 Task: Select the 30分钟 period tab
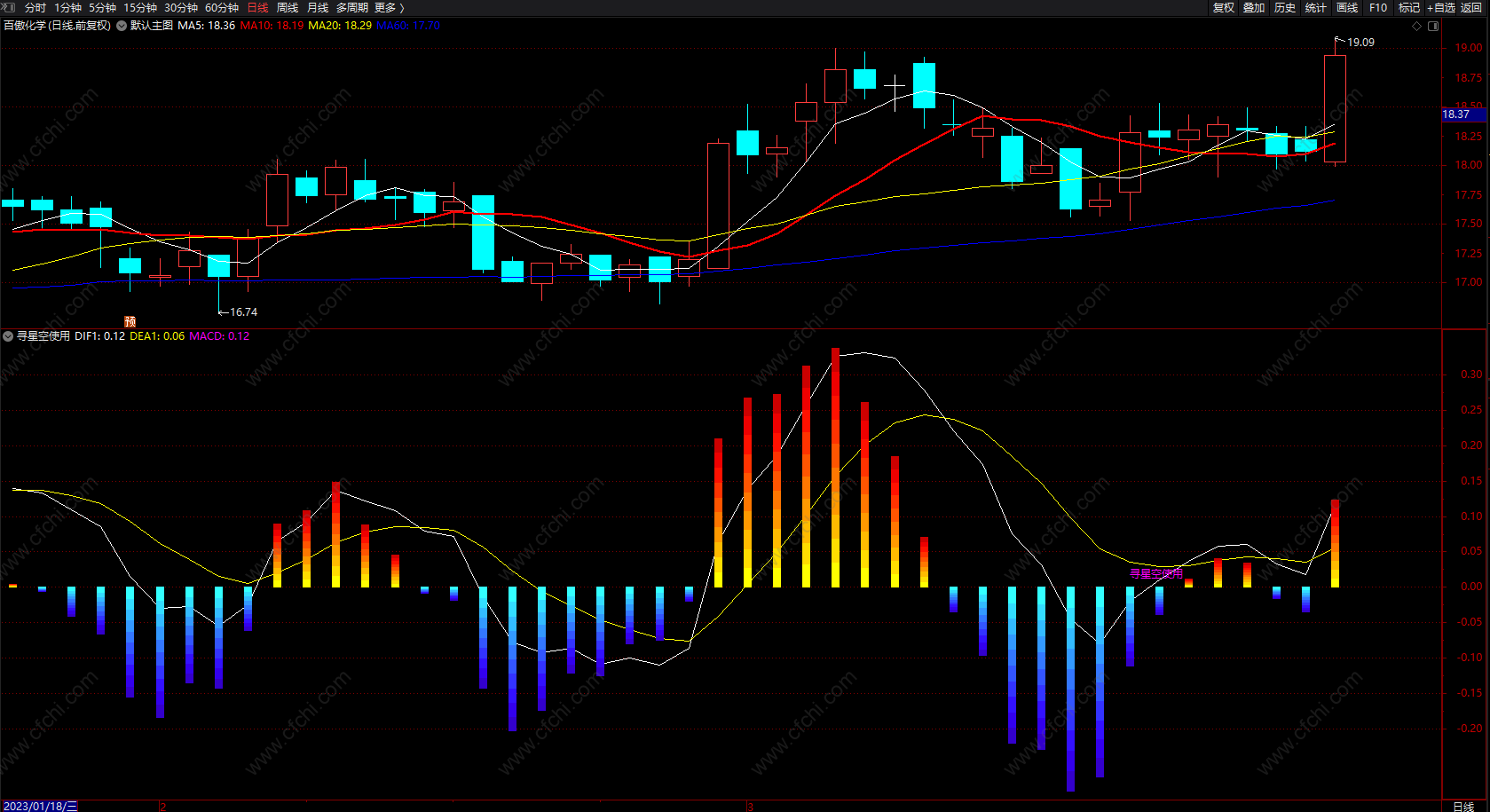pos(181,8)
